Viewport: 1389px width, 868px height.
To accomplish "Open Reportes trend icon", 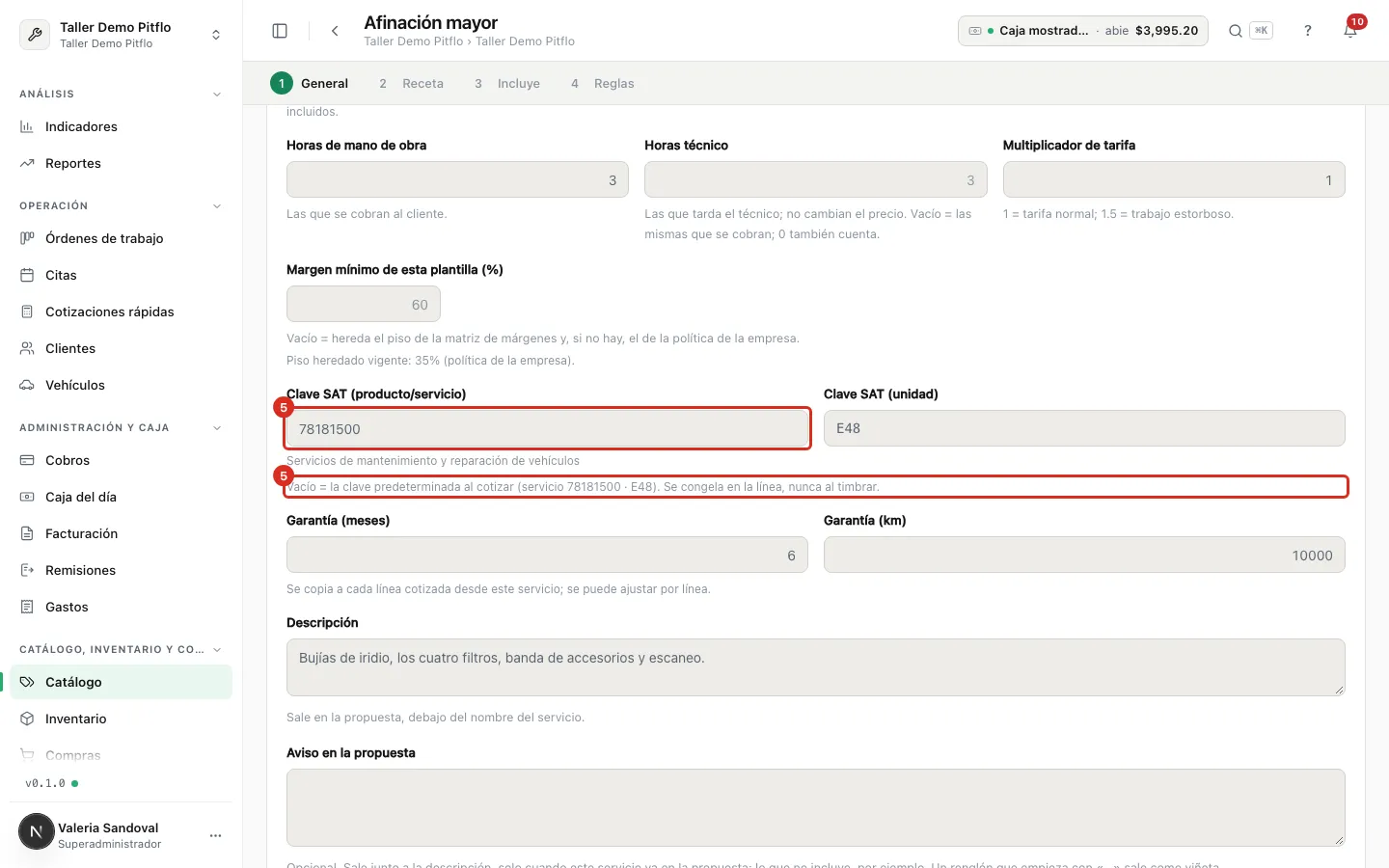I will click(27, 163).
